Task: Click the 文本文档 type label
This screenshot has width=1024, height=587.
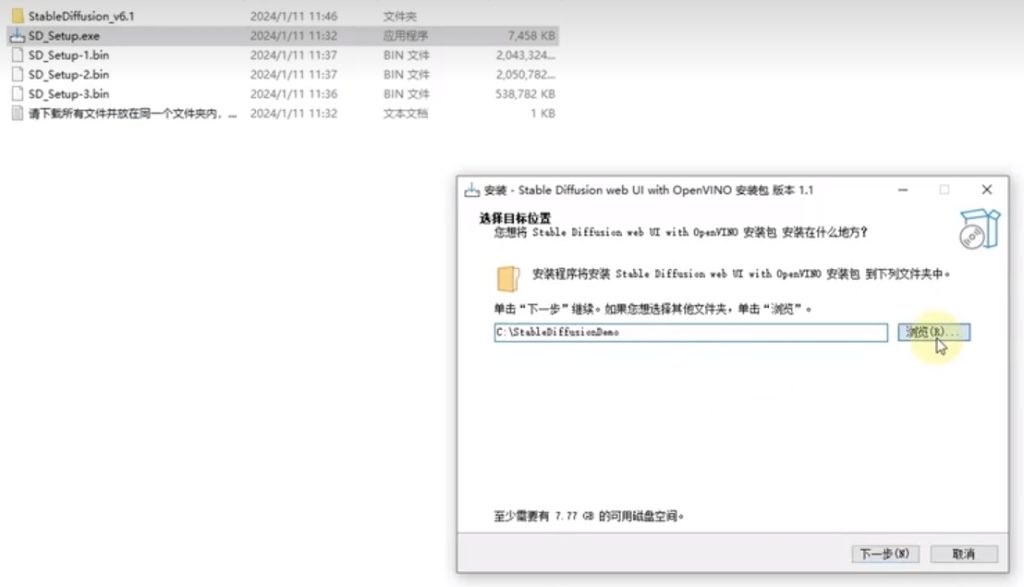Action: (406, 114)
